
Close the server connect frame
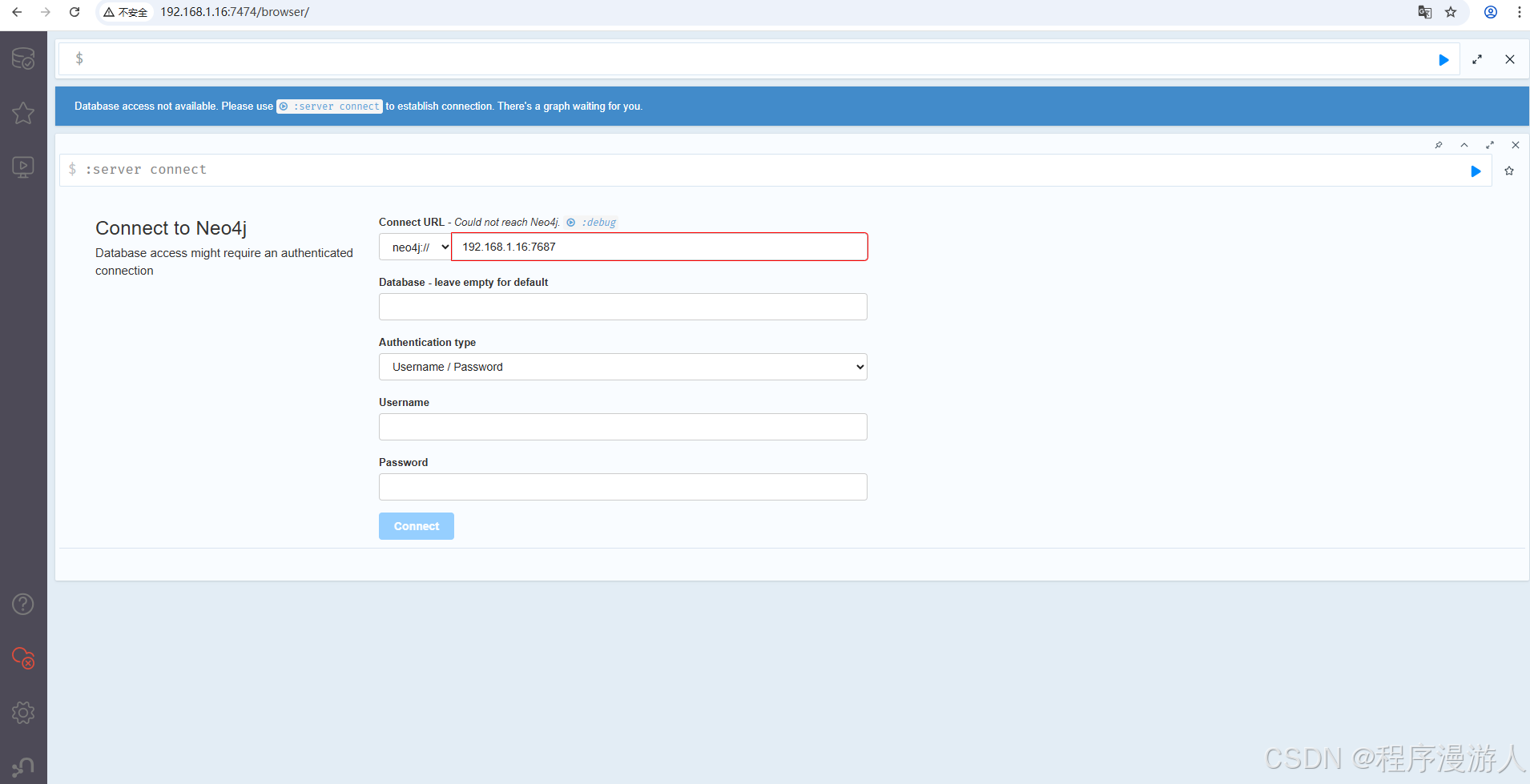(1516, 145)
